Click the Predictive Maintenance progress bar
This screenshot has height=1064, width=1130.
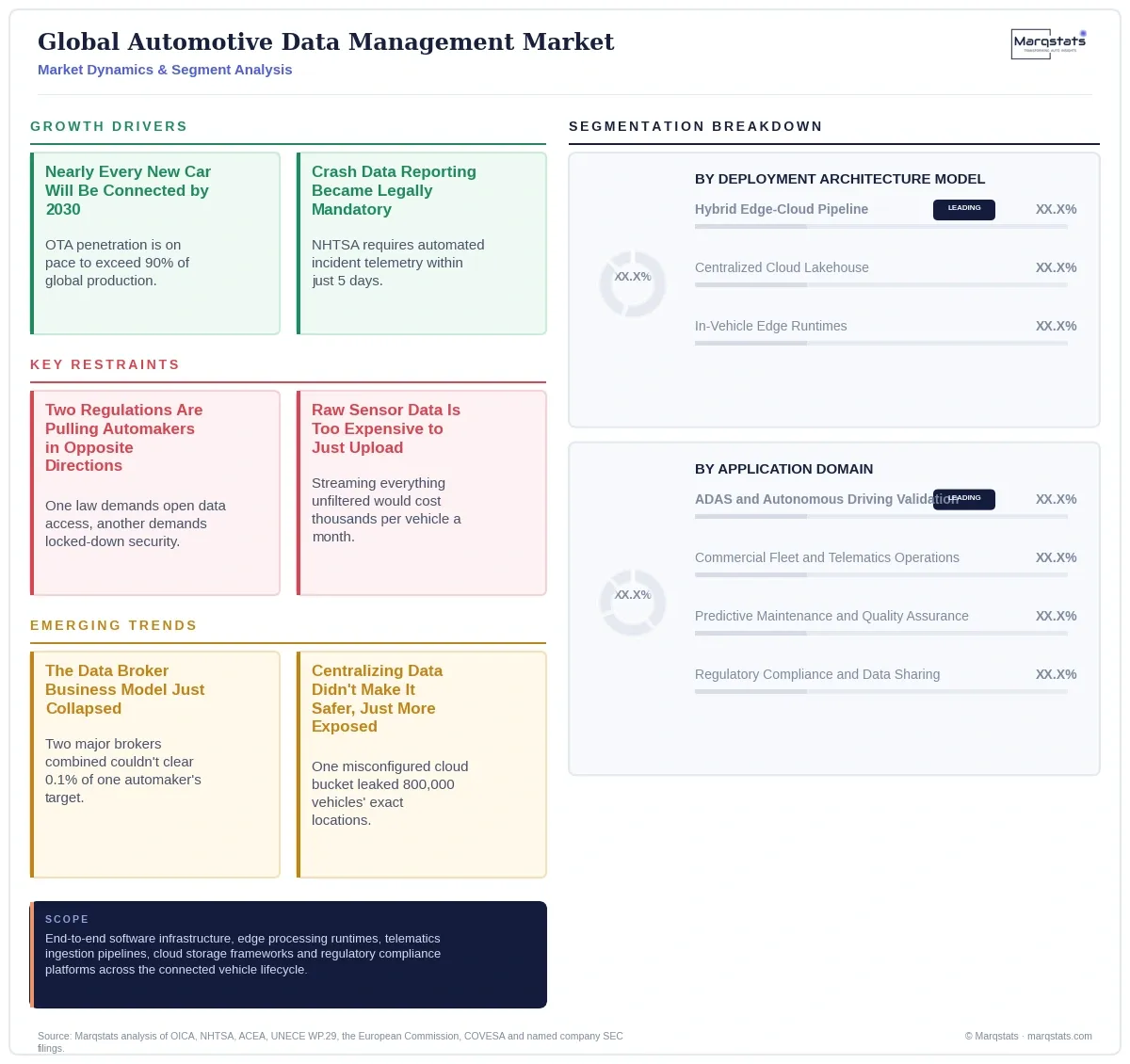[x=881, y=634]
